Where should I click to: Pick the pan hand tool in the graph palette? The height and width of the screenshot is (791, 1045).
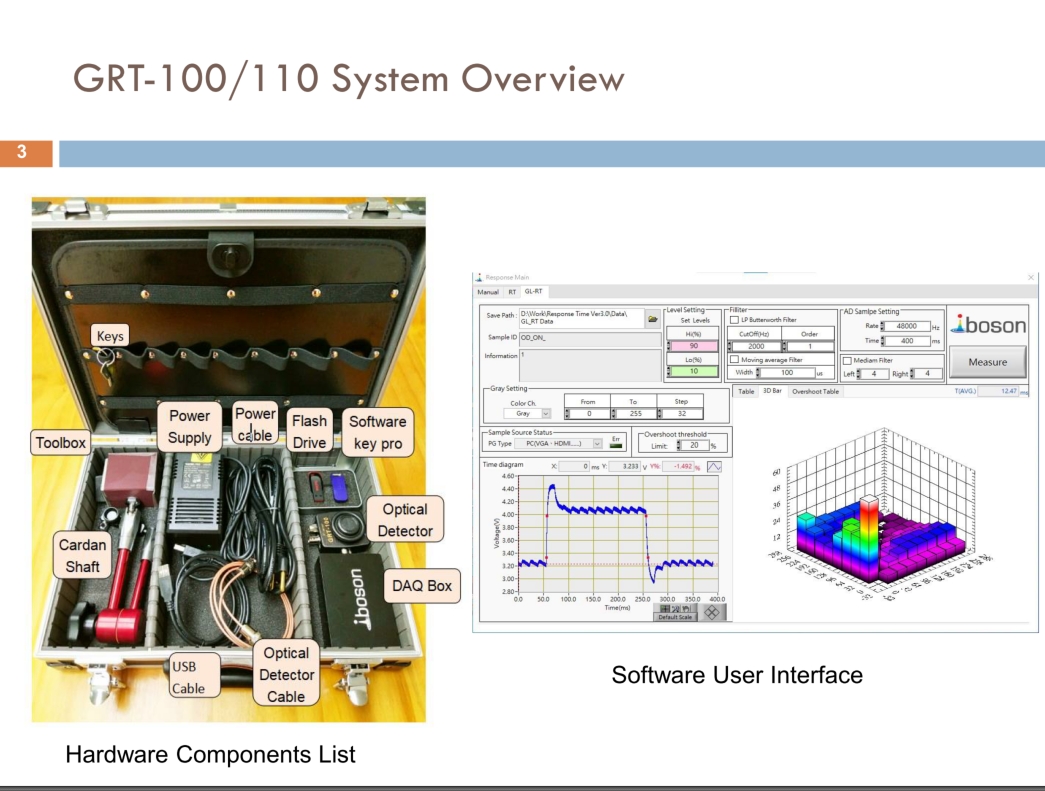tap(685, 608)
